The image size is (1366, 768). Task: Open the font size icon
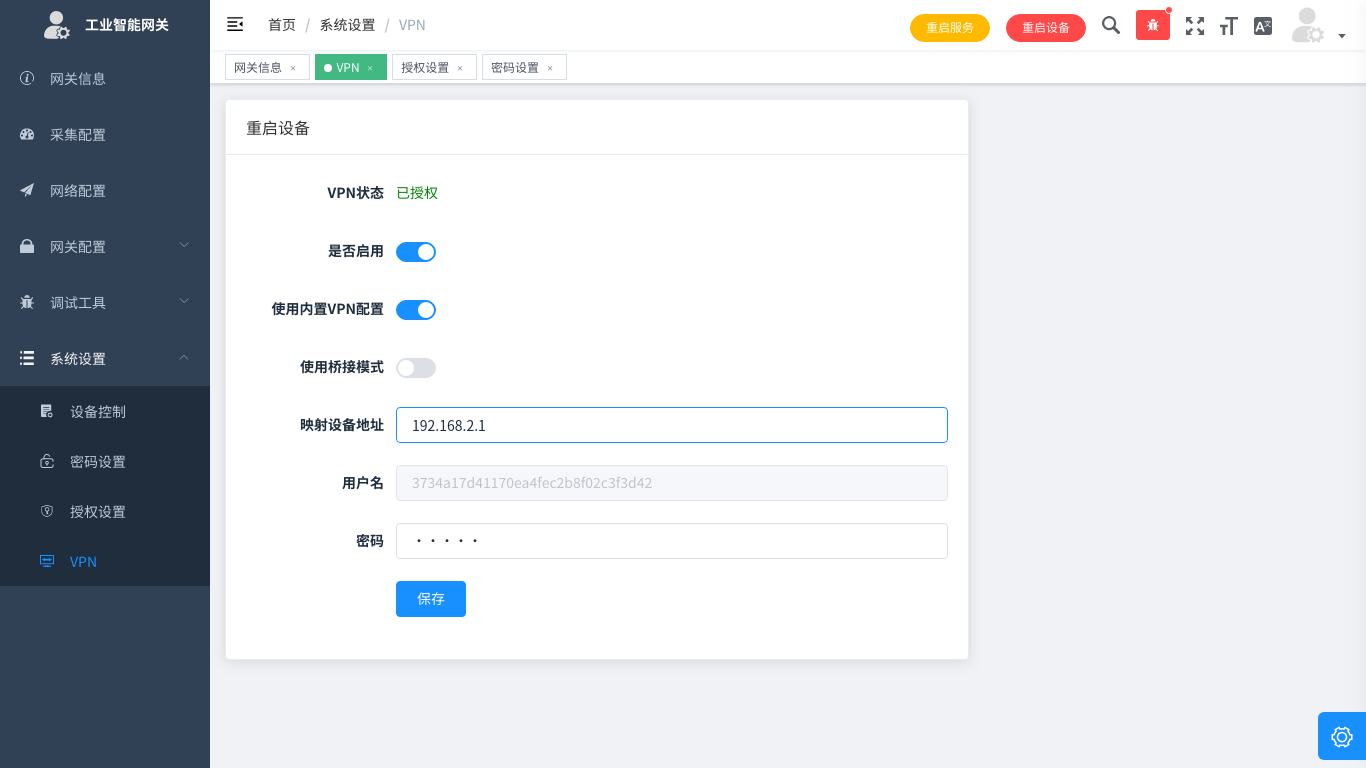1228,27
